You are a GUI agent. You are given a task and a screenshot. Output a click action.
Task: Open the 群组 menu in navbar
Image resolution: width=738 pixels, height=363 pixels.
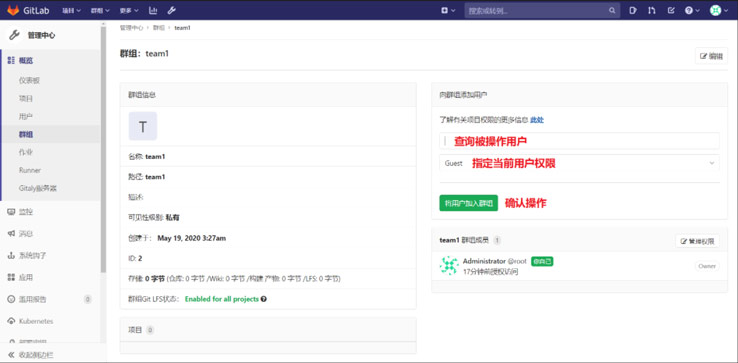(x=100, y=10)
